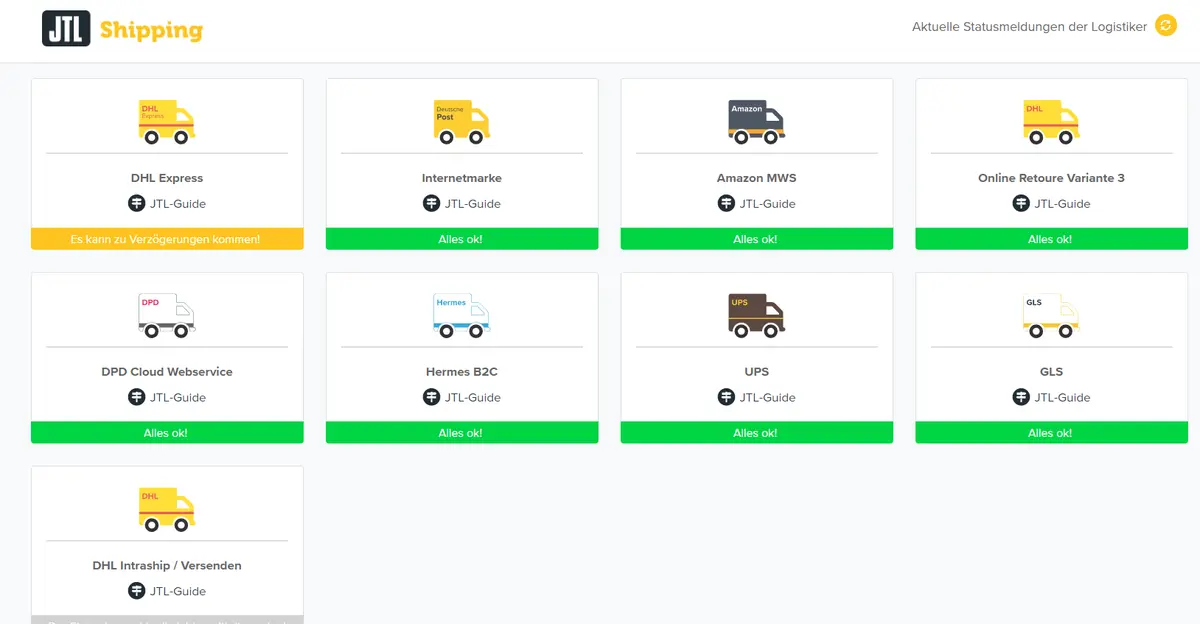Image resolution: width=1200 pixels, height=624 pixels.
Task: Click the Amazon truck icon
Action: click(757, 122)
